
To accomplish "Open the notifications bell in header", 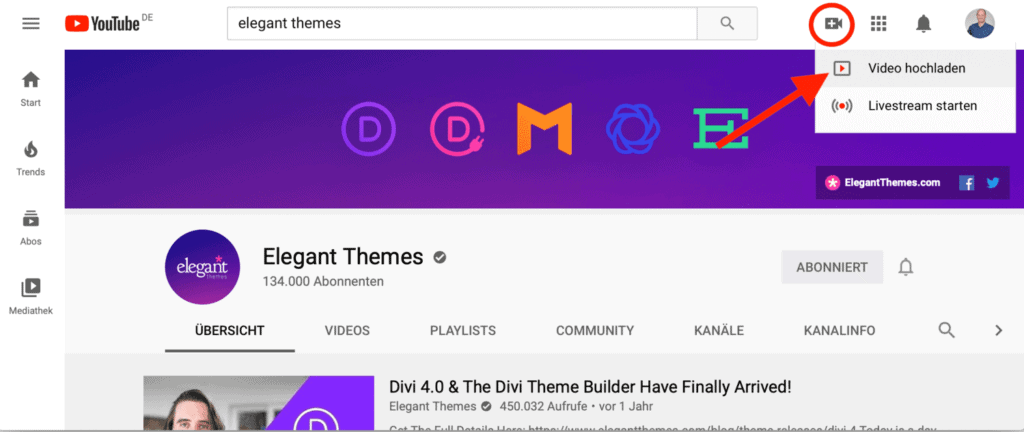I will 923,24.
